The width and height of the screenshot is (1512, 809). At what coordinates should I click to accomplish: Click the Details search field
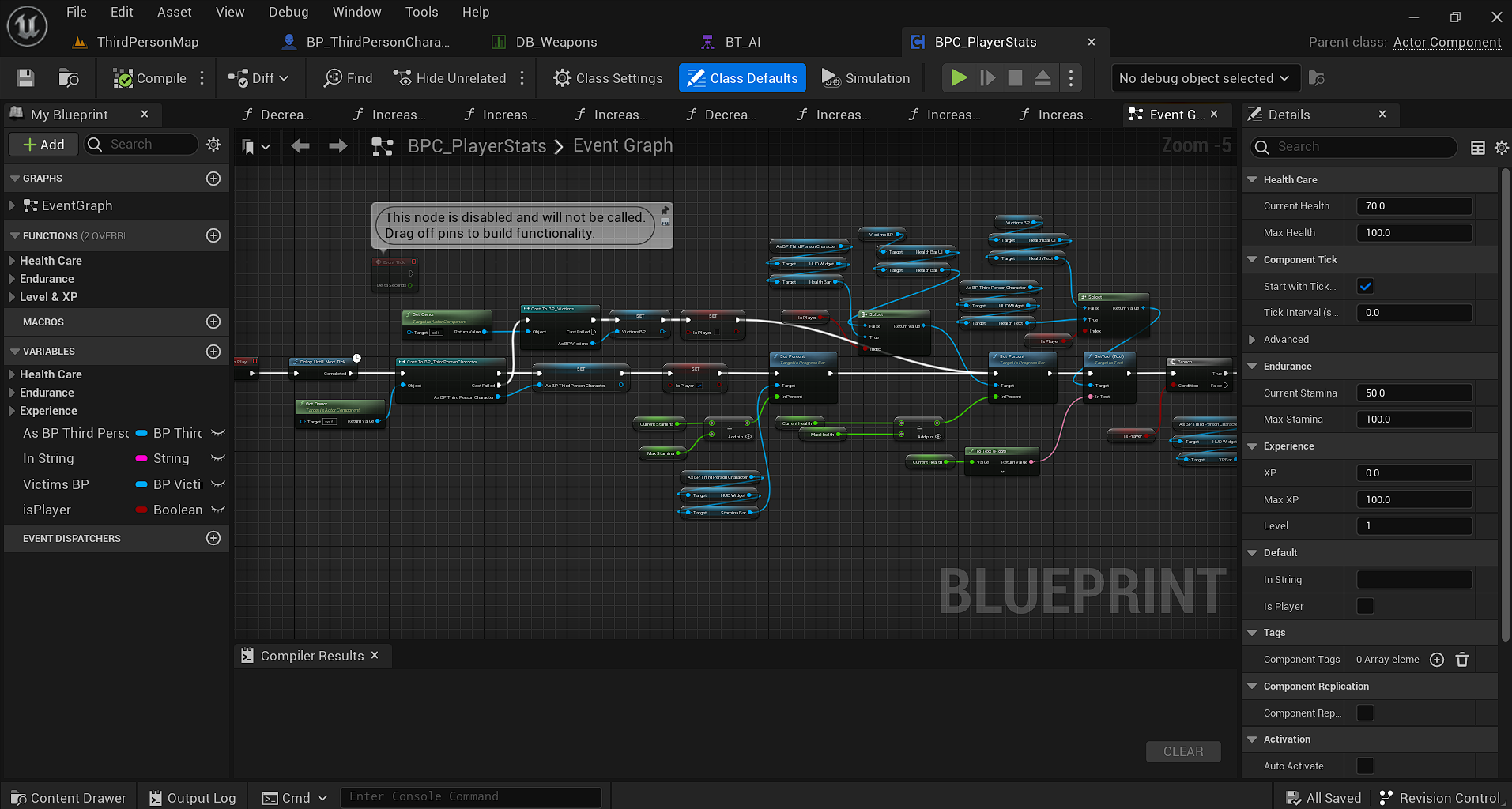click(x=1353, y=147)
